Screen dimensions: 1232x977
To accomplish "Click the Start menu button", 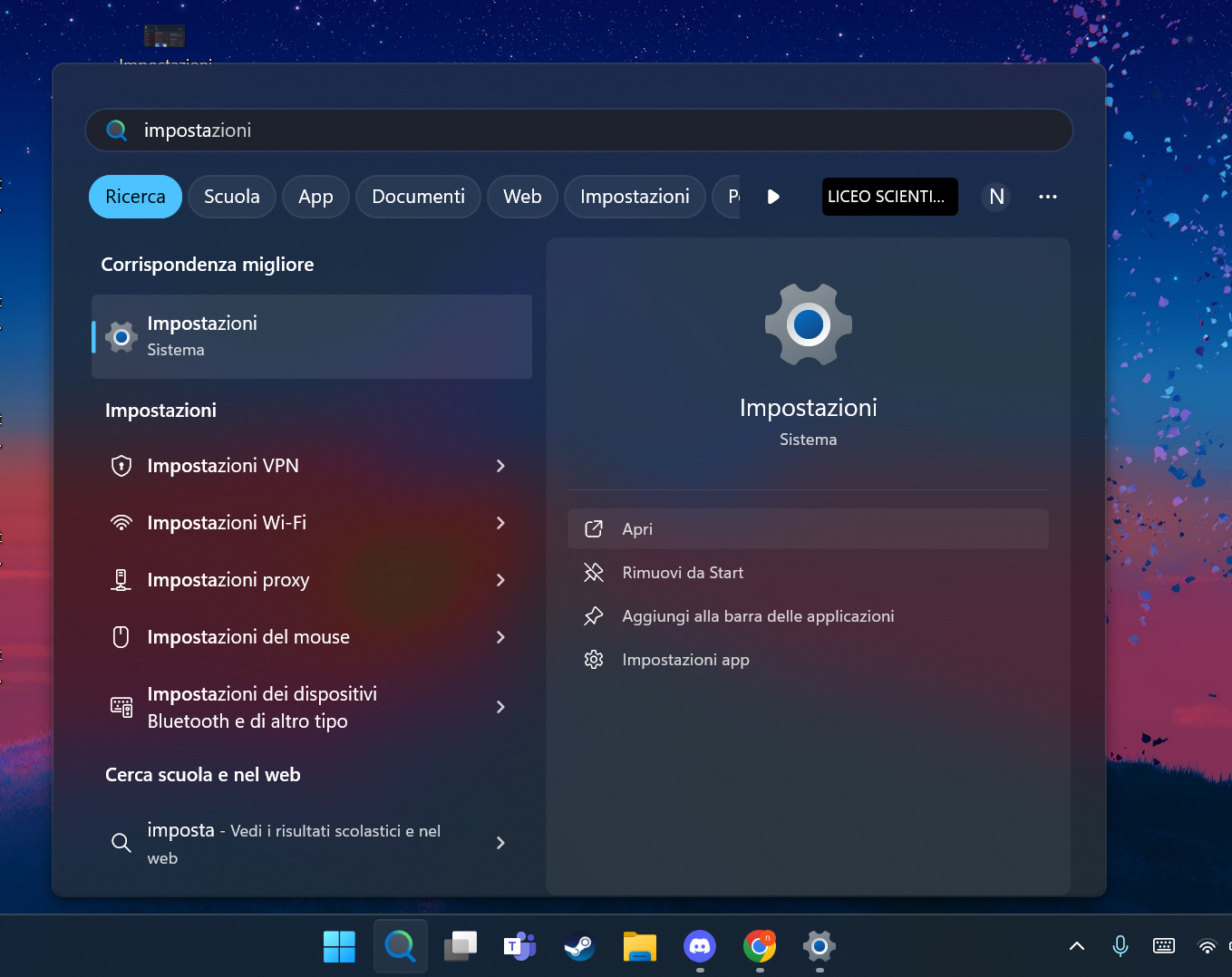I will click(x=339, y=945).
